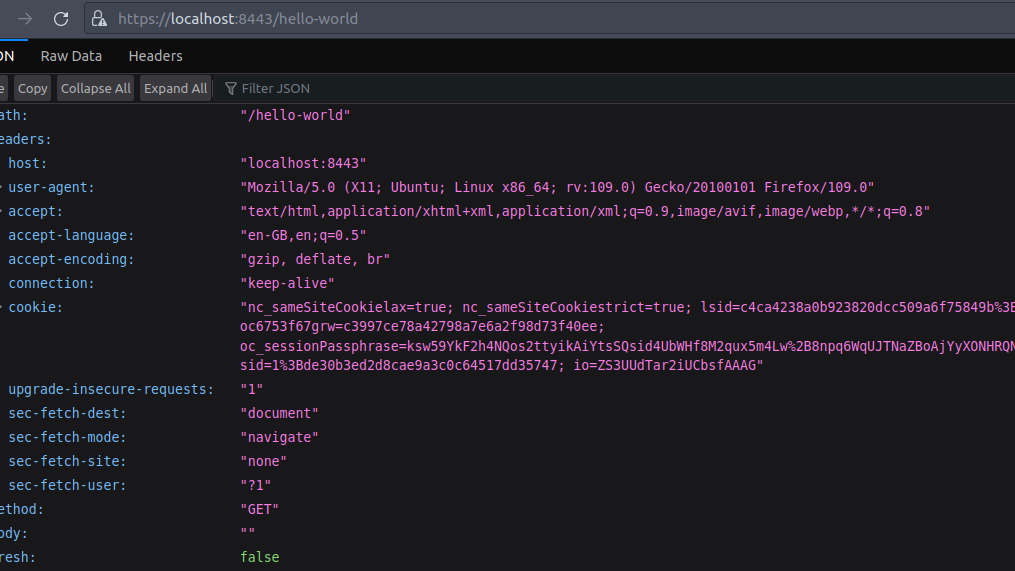Select the cookie key
Viewport: 1015px width, 571px height.
click(36, 307)
